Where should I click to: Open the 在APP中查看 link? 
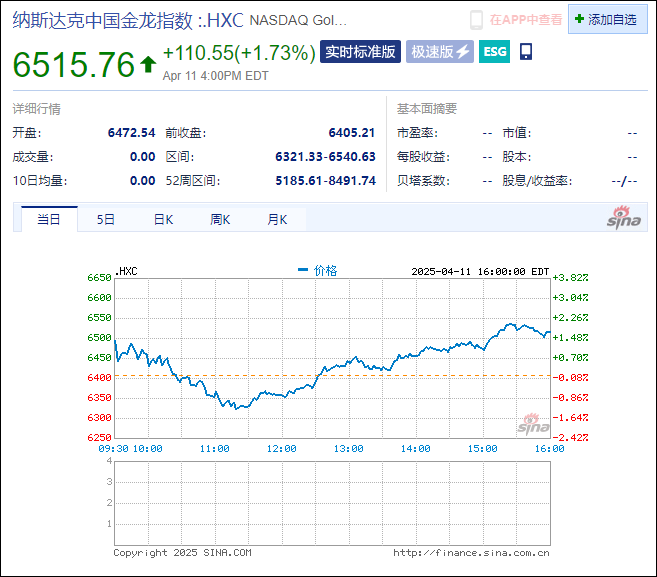[526, 19]
